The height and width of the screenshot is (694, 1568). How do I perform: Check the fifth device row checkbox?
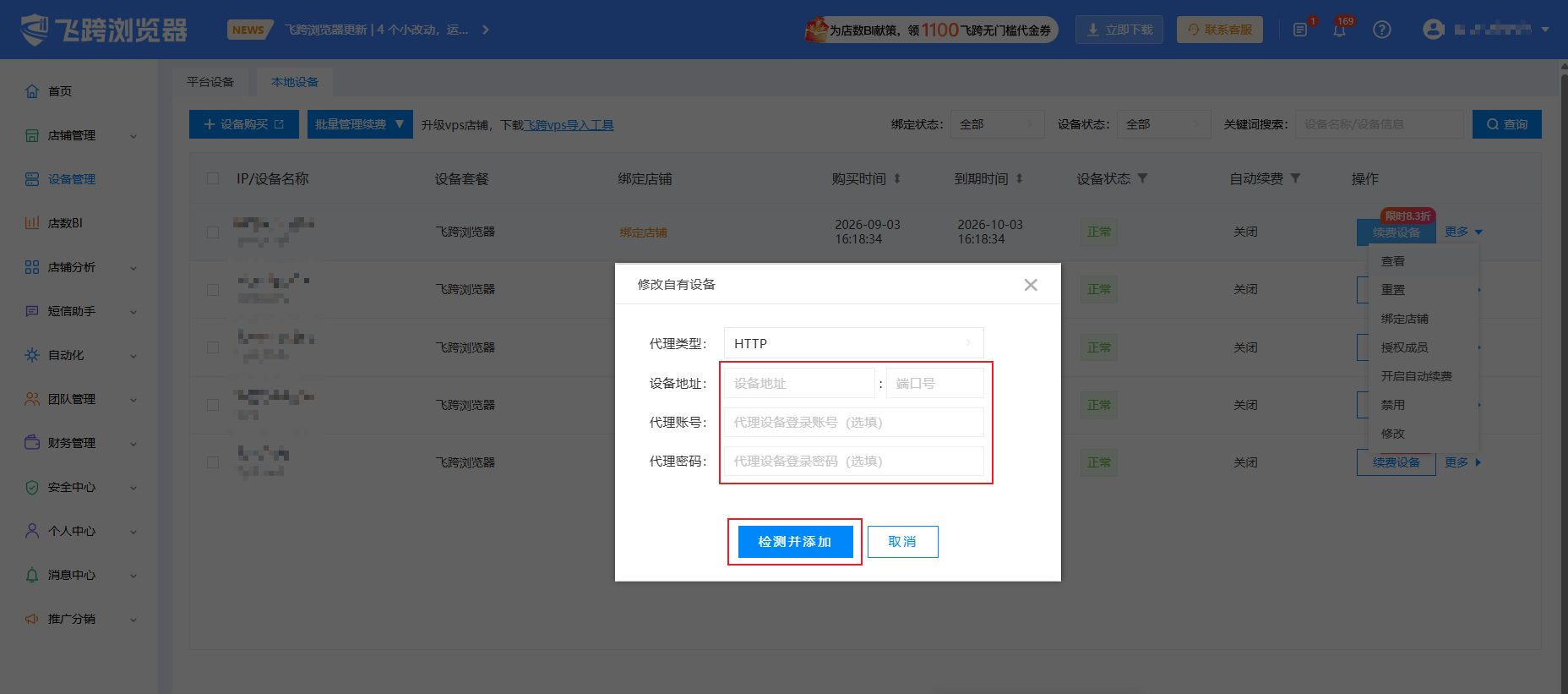pos(213,462)
